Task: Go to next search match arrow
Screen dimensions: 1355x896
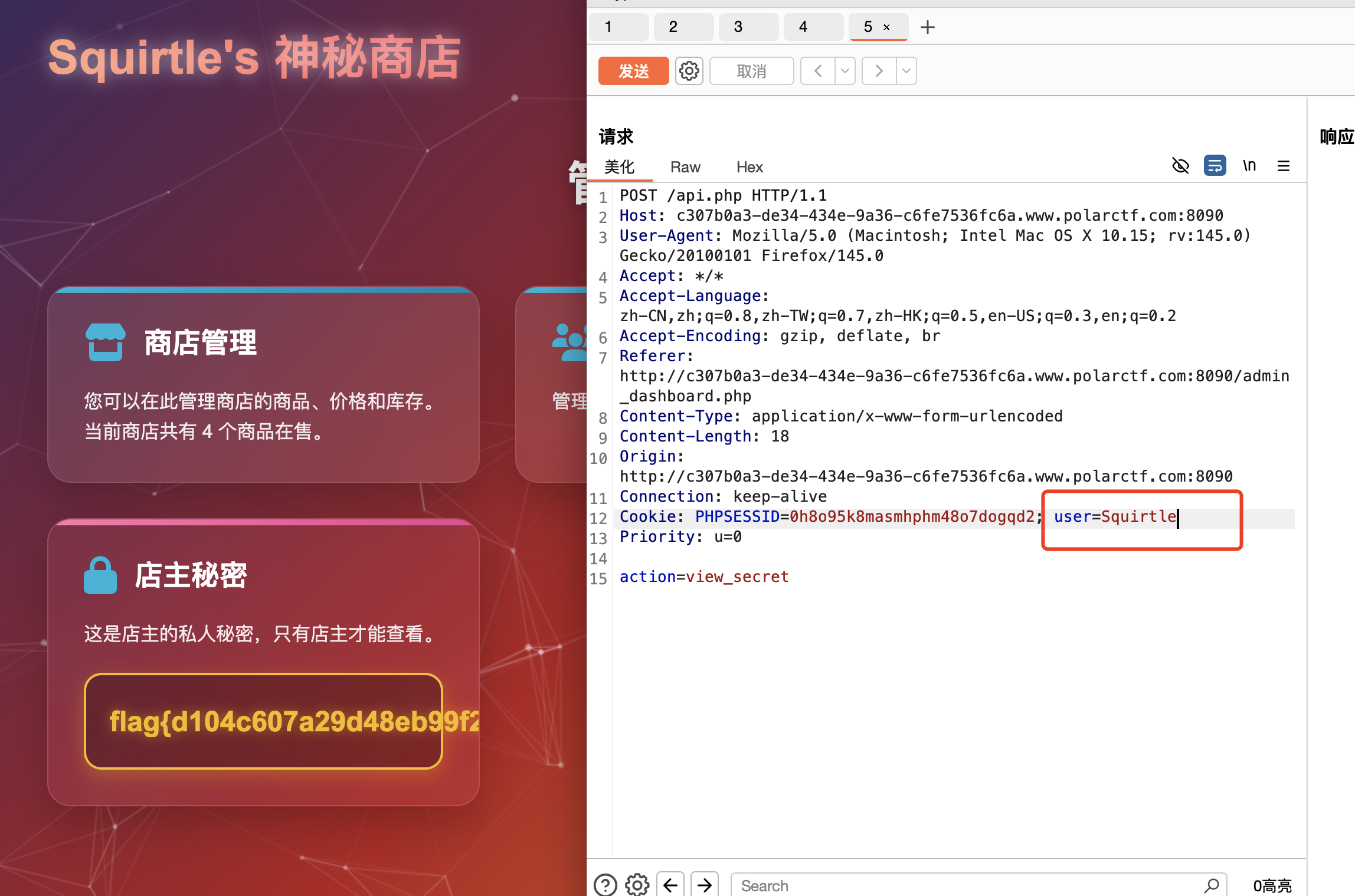Action: (705, 885)
